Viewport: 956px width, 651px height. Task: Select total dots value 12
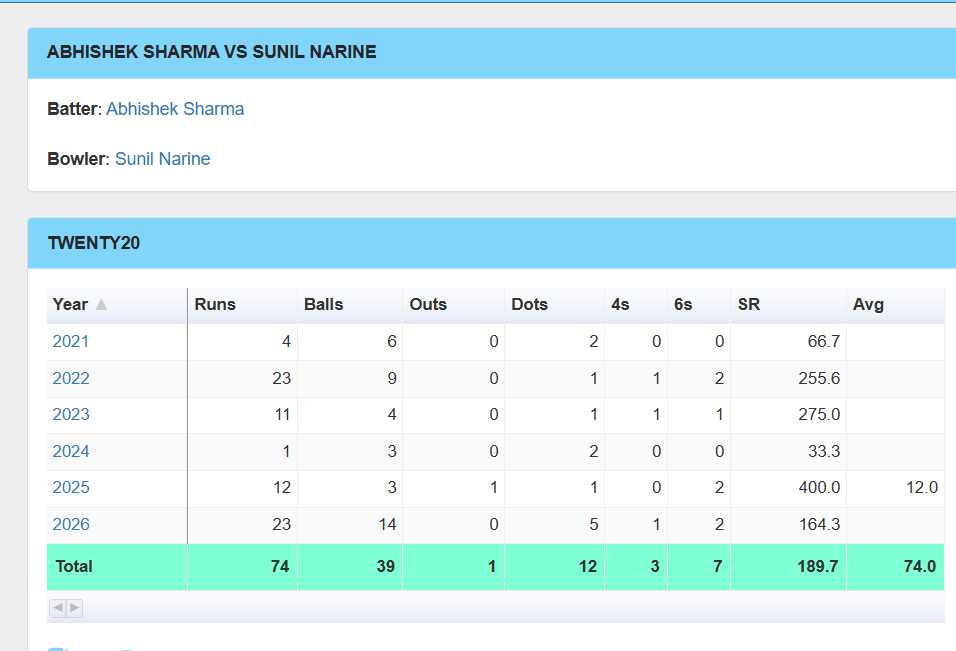point(588,567)
